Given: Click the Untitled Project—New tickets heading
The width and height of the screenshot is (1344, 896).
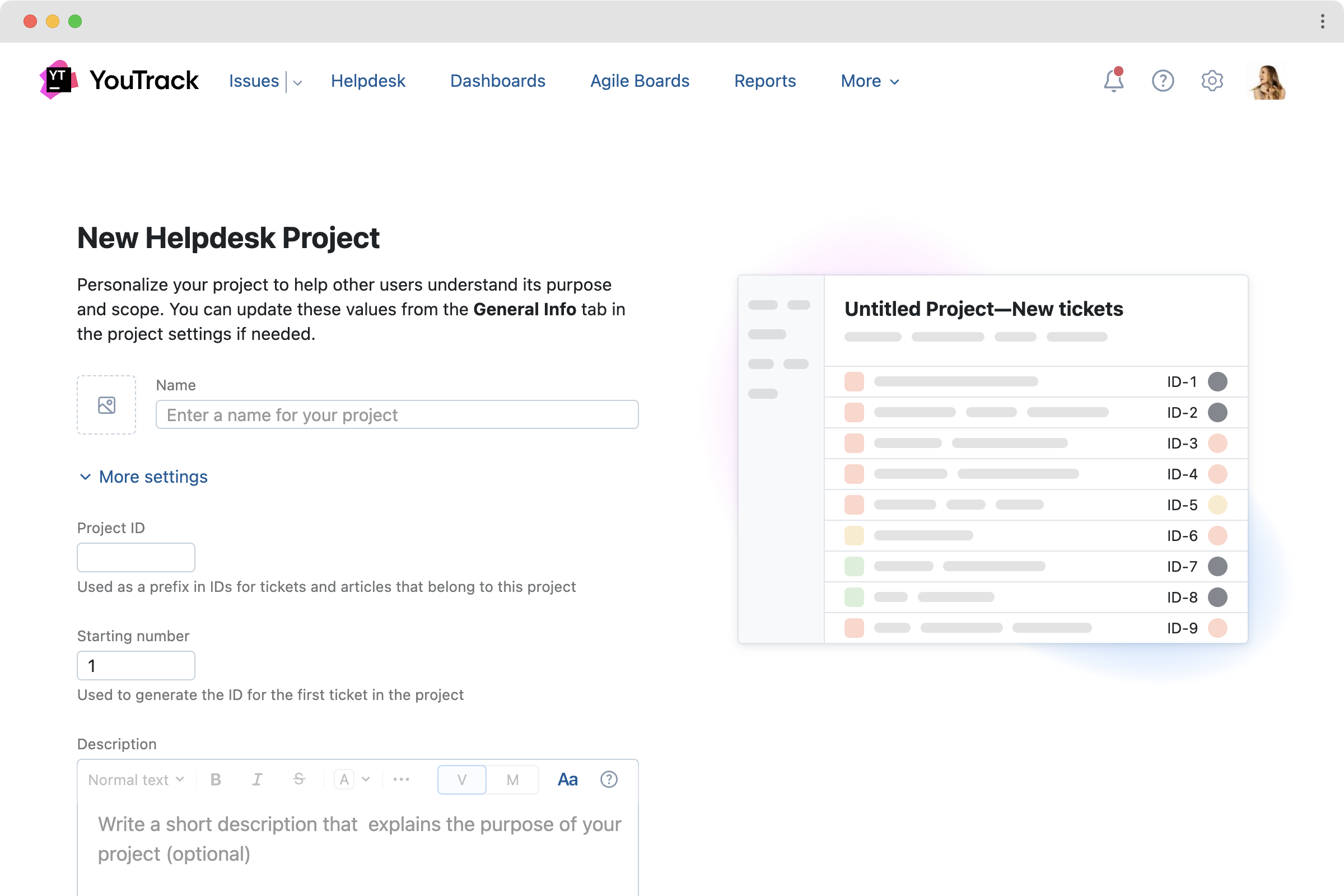Looking at the screenshot, I should point(983,309).
